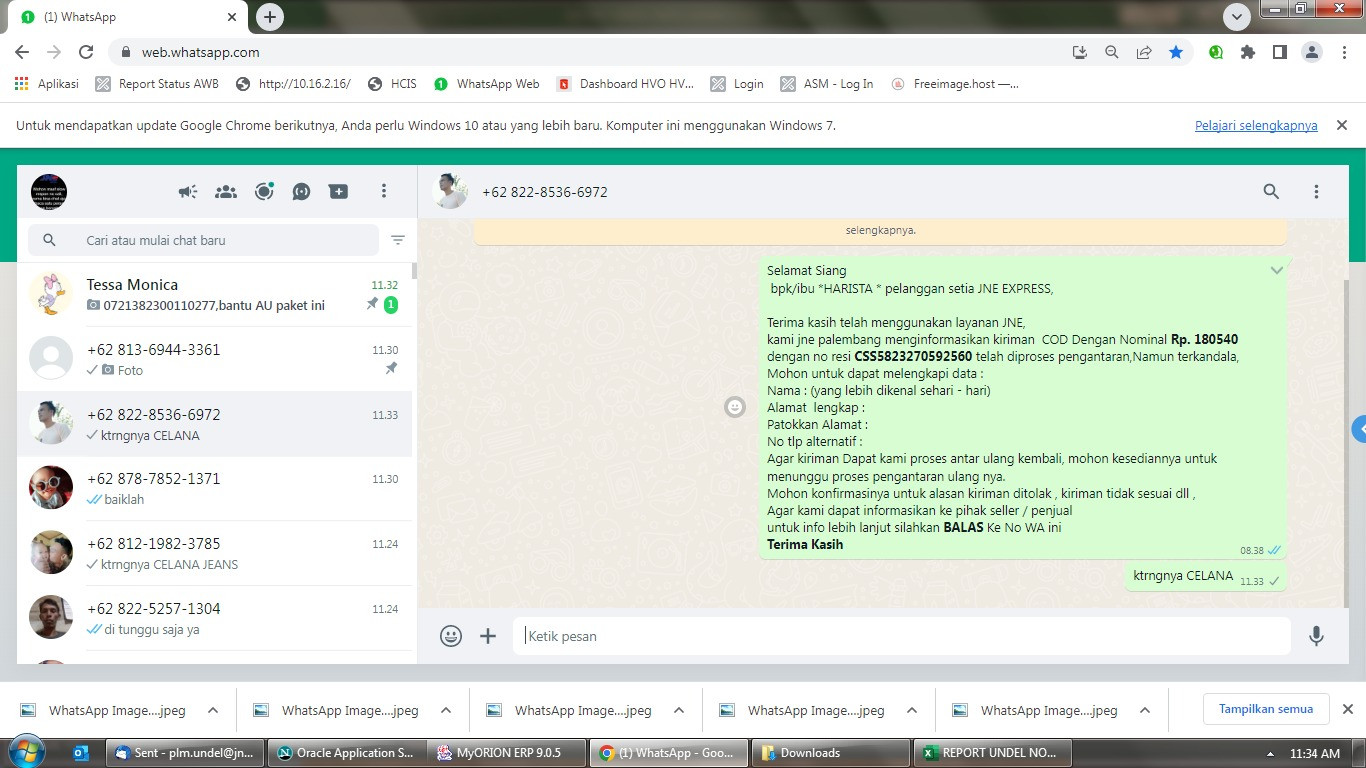Image resolution: width=1366 pixels, height=768 pixels.
Task: Click the unread badge on Tessa Monica
Action: pos(391,305)
